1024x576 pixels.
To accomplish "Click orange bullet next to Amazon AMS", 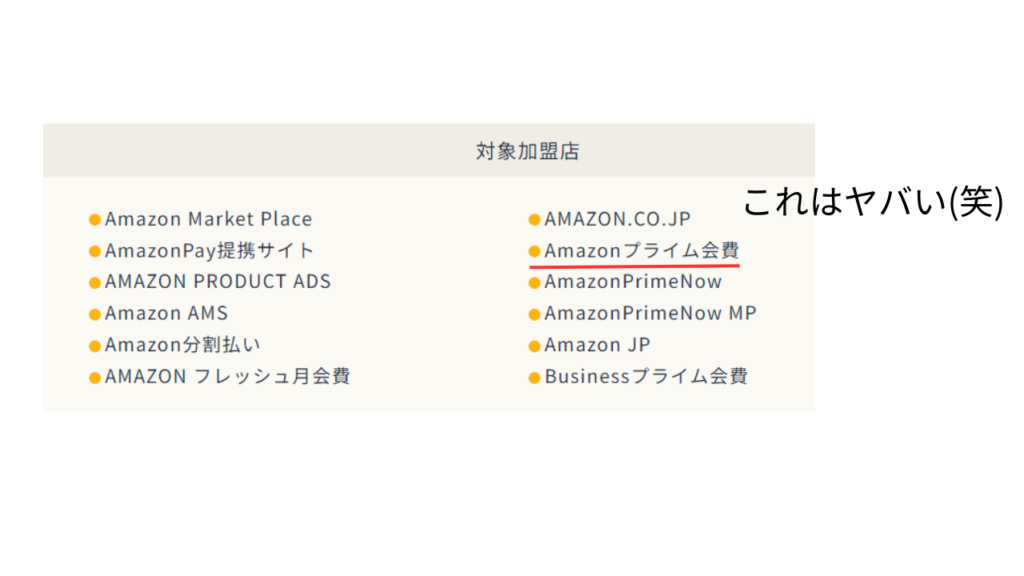I will click(95, 314).
